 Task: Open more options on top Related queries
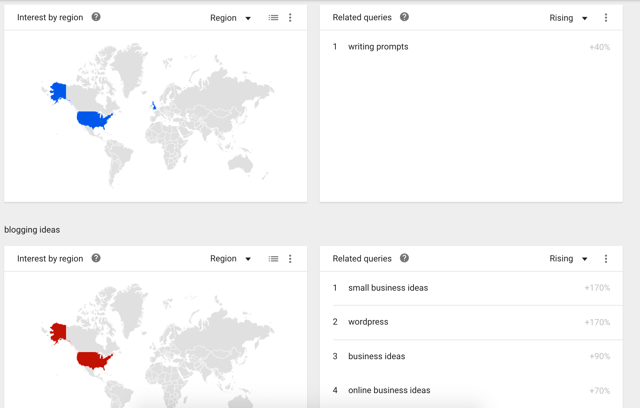tap(606, 18)
